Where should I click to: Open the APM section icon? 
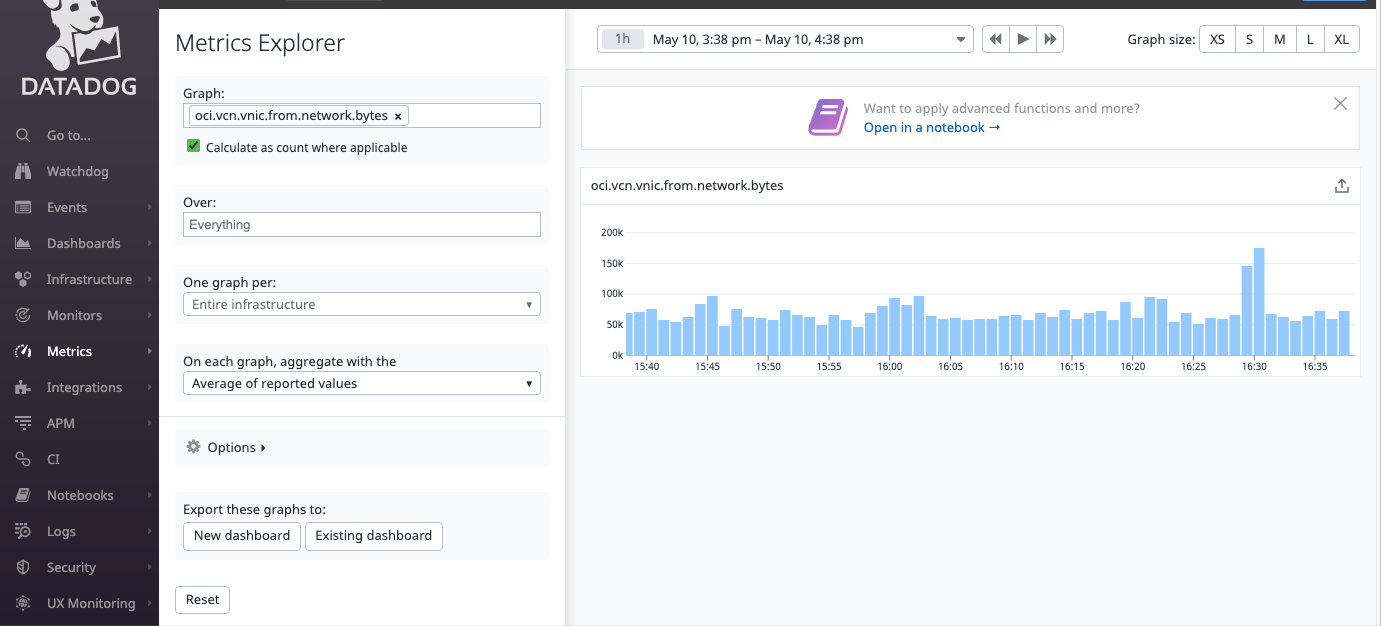[x=23, y=423]
